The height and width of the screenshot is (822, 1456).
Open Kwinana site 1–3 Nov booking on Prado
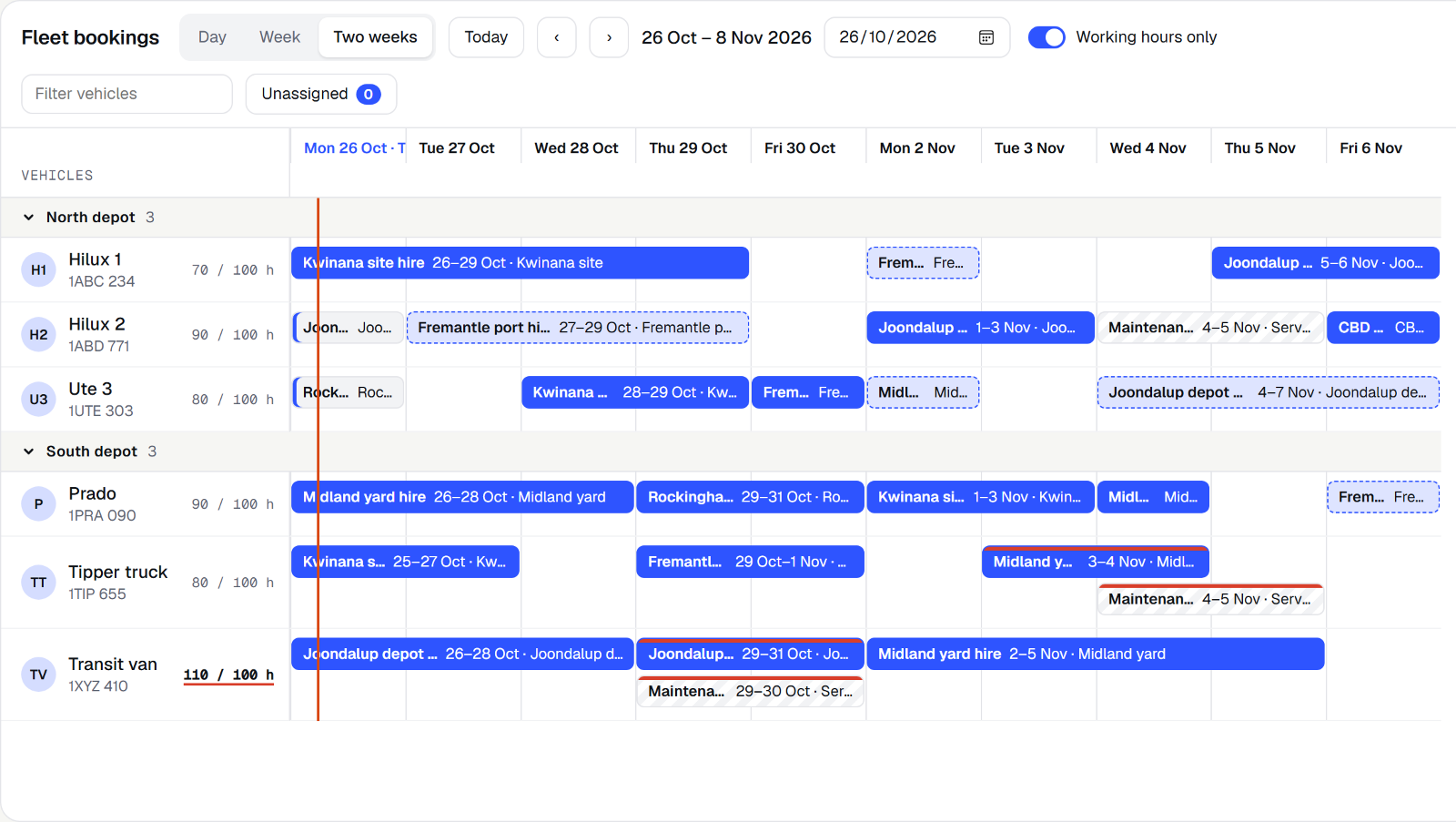(980, 497)
